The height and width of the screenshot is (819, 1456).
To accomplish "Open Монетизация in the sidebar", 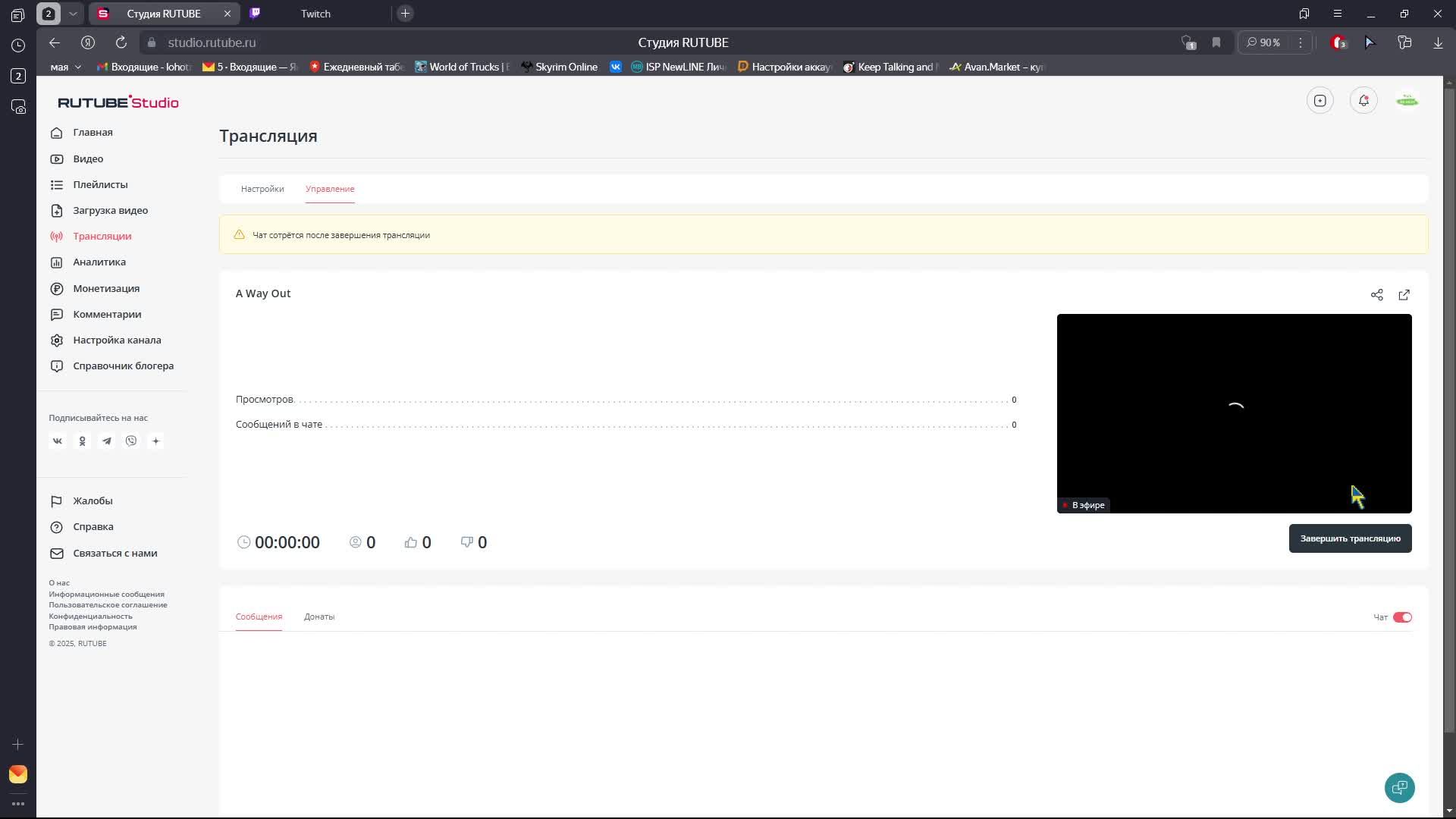I will click(106, 288).
